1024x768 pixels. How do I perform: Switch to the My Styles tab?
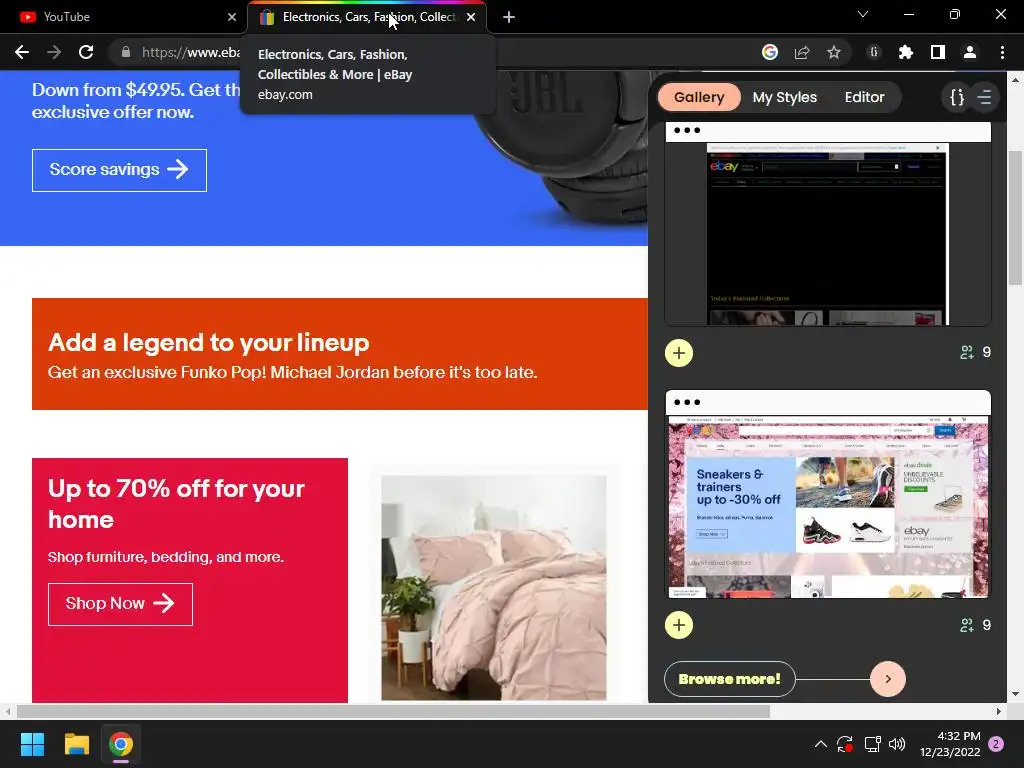[x=784, y=97]
